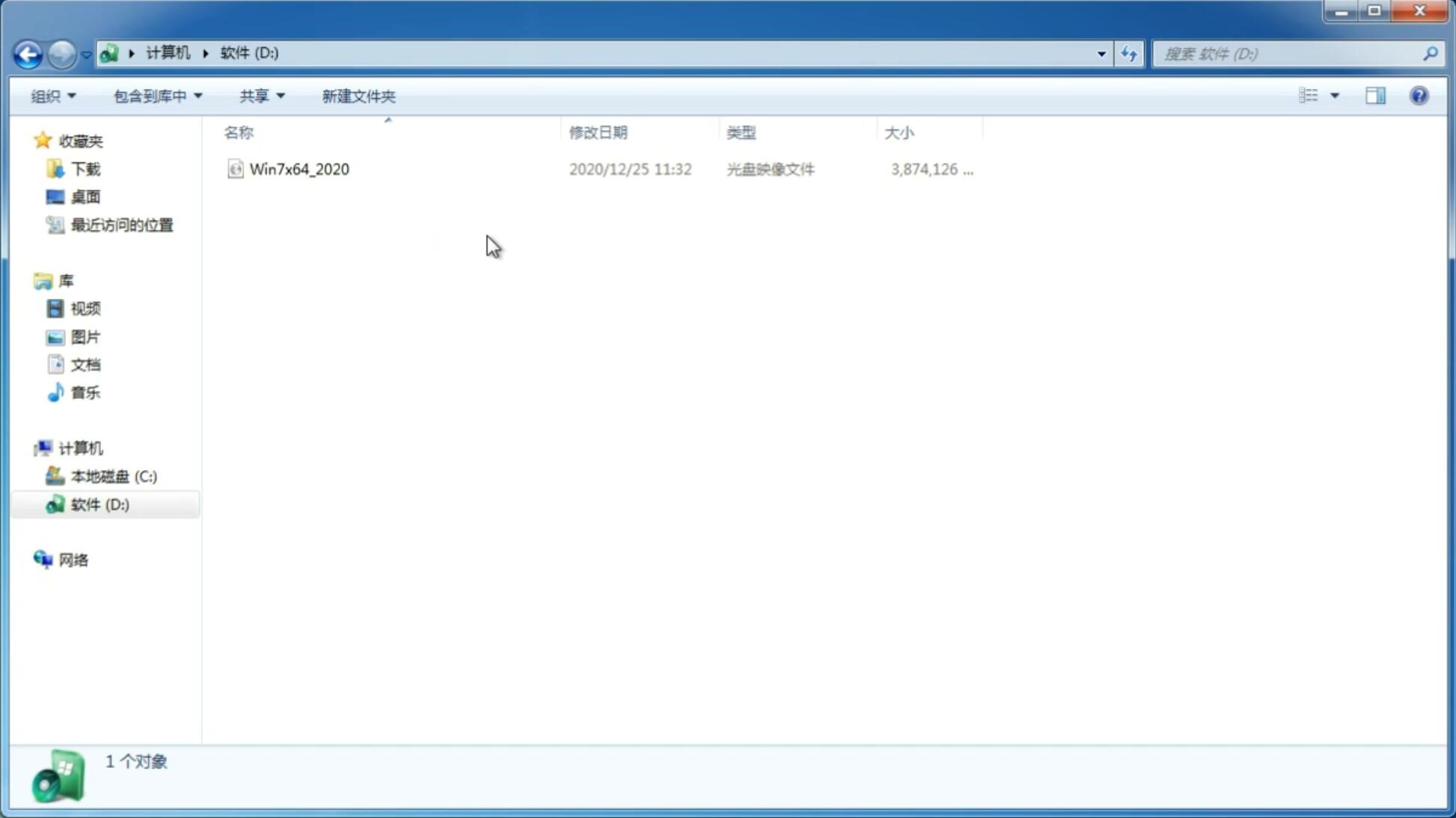Expand 共享 dropdown menu
Viewport: 1456px width, 818px height.
pyautogui.click(x=262, y=95)
